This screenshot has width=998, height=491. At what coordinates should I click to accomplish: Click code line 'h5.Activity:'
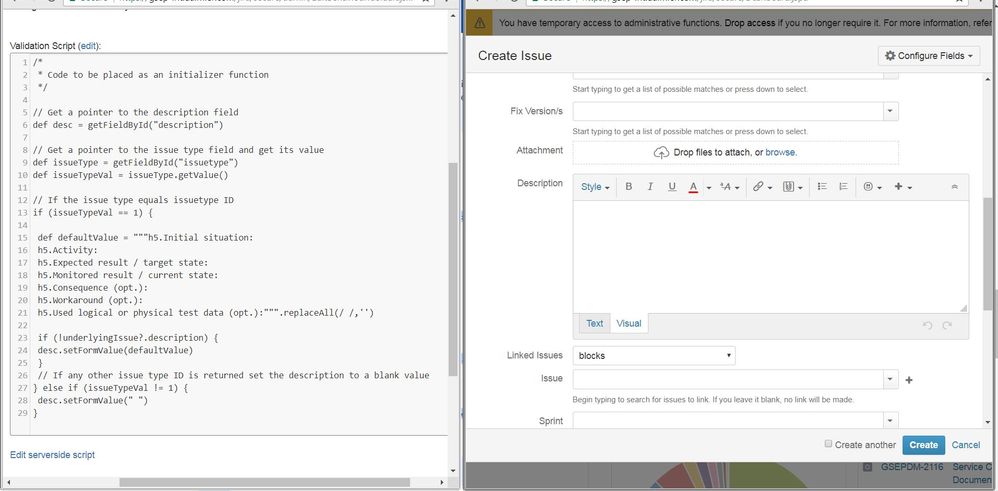[x=67, y=250]
